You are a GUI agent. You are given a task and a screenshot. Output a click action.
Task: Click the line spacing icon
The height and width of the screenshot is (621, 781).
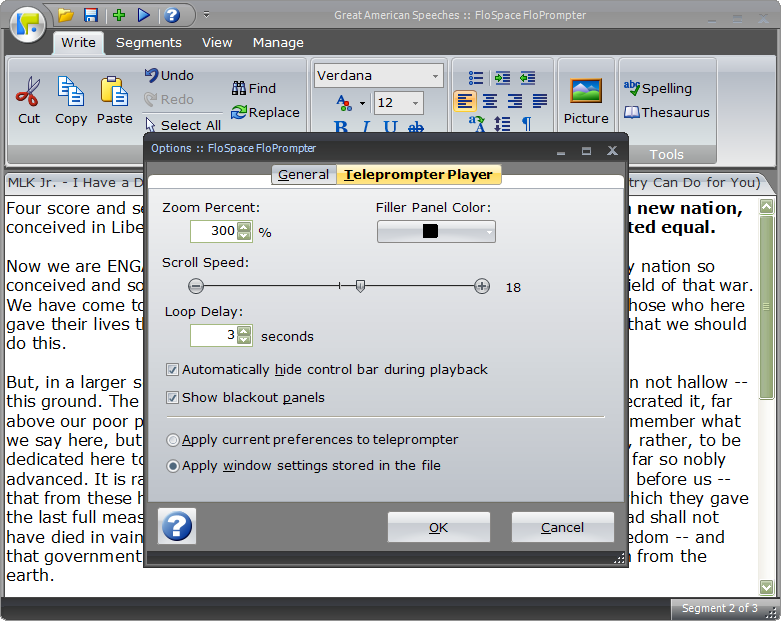point(502,124)
